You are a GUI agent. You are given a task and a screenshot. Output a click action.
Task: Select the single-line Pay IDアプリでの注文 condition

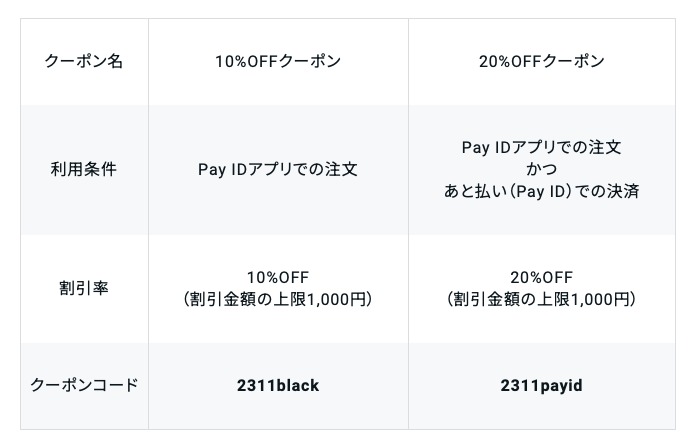tap(278, 169)
